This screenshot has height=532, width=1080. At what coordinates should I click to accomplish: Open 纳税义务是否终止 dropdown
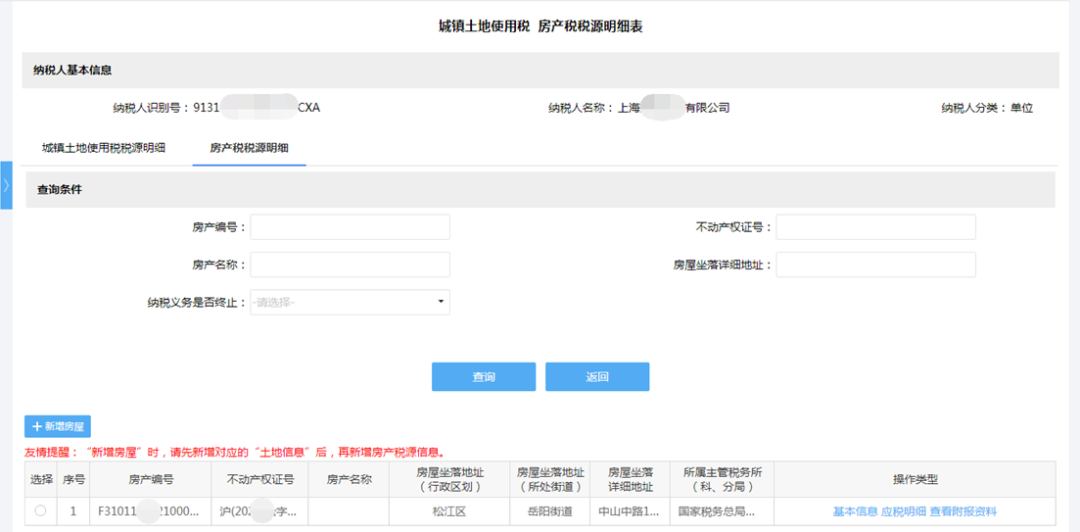(x=350, y=302)
